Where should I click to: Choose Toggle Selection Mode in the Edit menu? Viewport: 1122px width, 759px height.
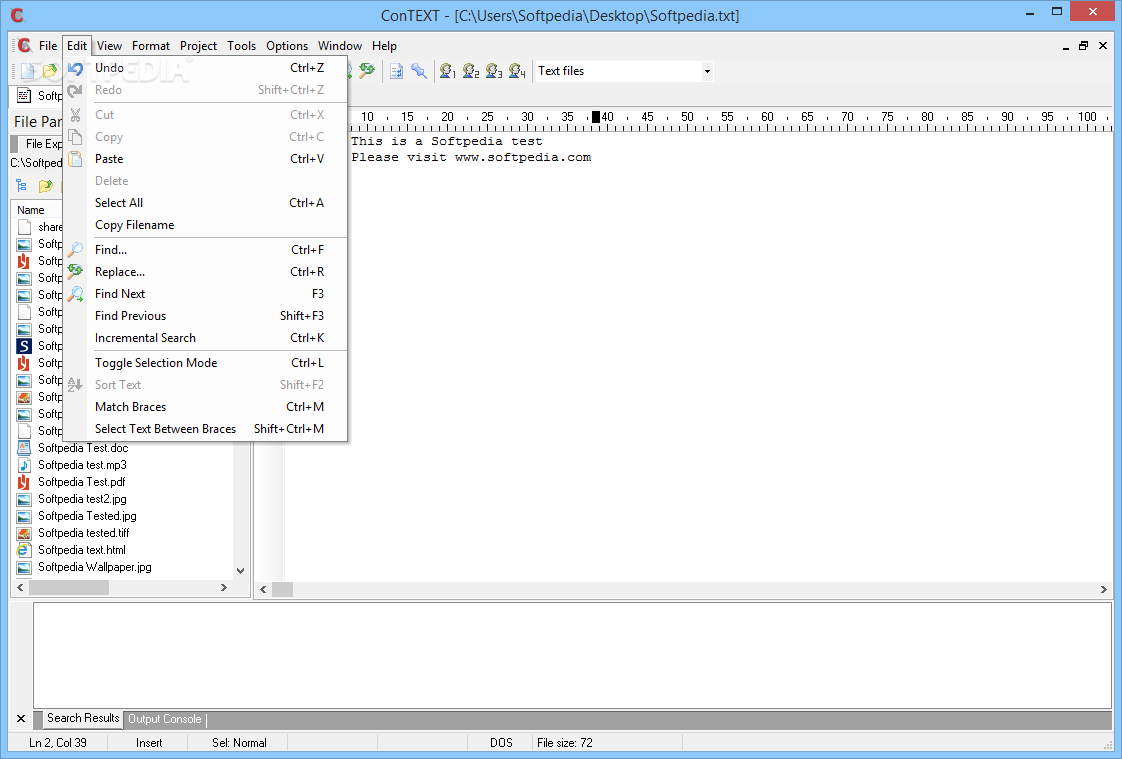pyautogui.click(x=205, y=363)
